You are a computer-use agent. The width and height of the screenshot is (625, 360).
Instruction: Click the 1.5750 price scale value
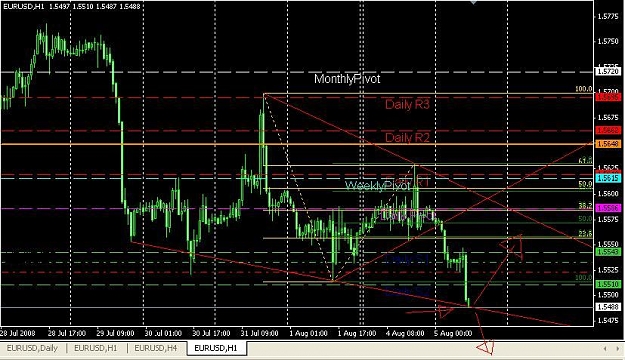[609, 41]
